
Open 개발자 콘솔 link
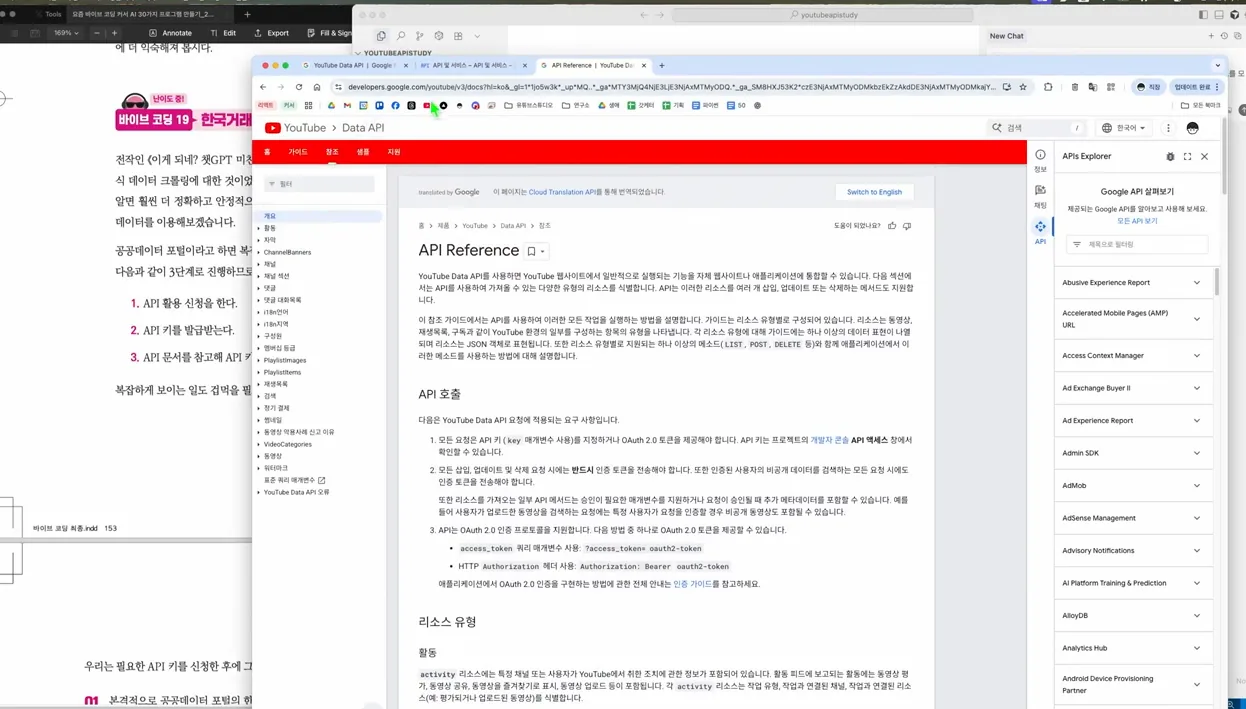pyautogui.click(x=829, y=440)
